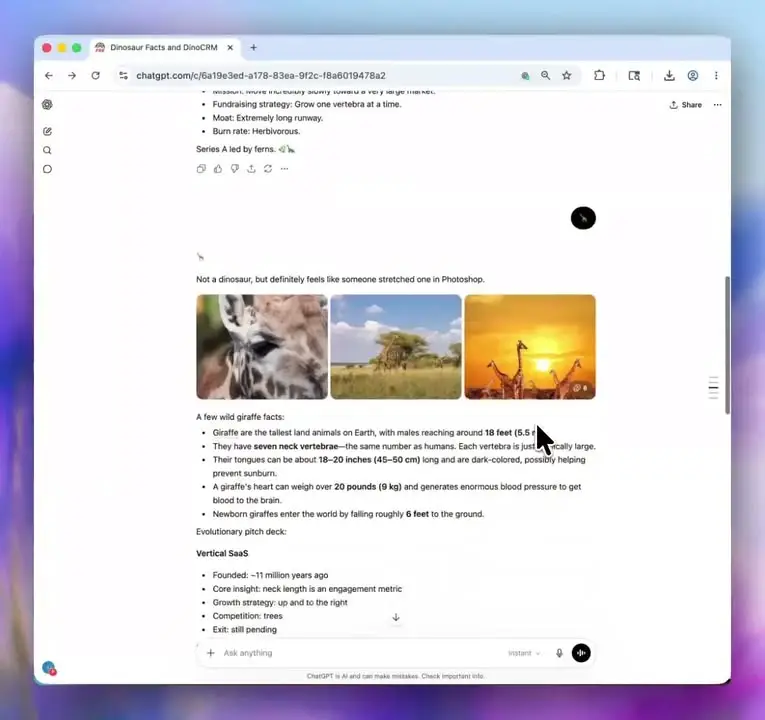Image resolution: width=765 pixels, height=720 pixels.
Task: Open user account avatar at sidebar bottom
Action: (x=49, y=668)
